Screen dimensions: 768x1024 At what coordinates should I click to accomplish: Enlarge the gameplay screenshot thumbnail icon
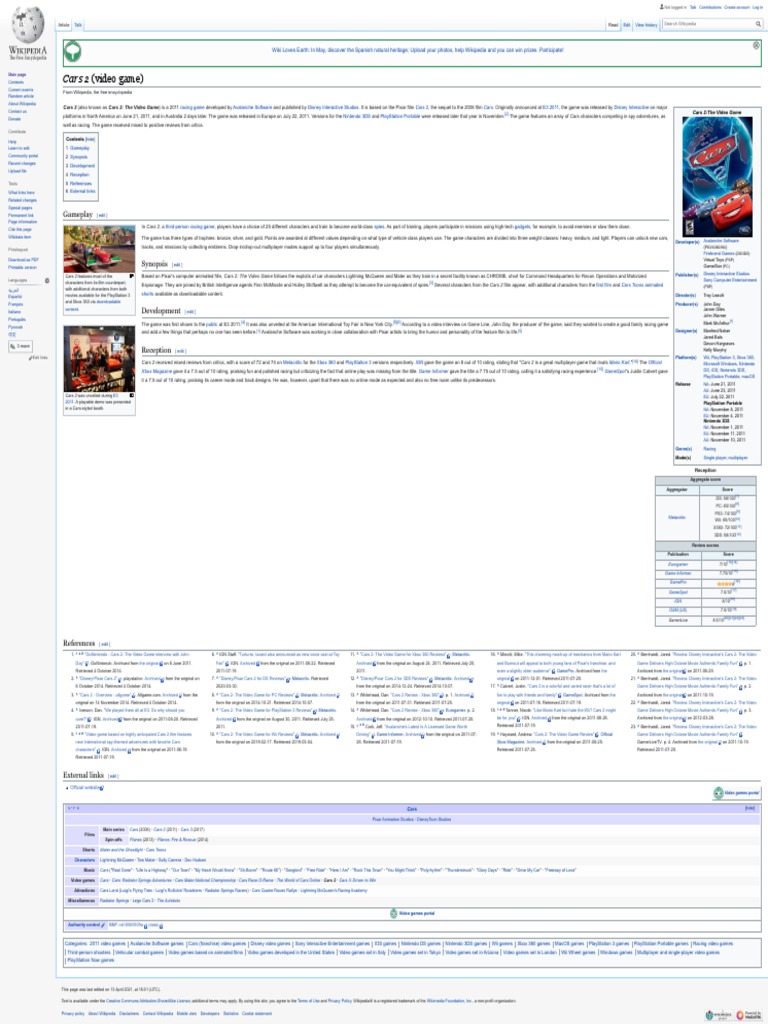[x=132, y=276]
